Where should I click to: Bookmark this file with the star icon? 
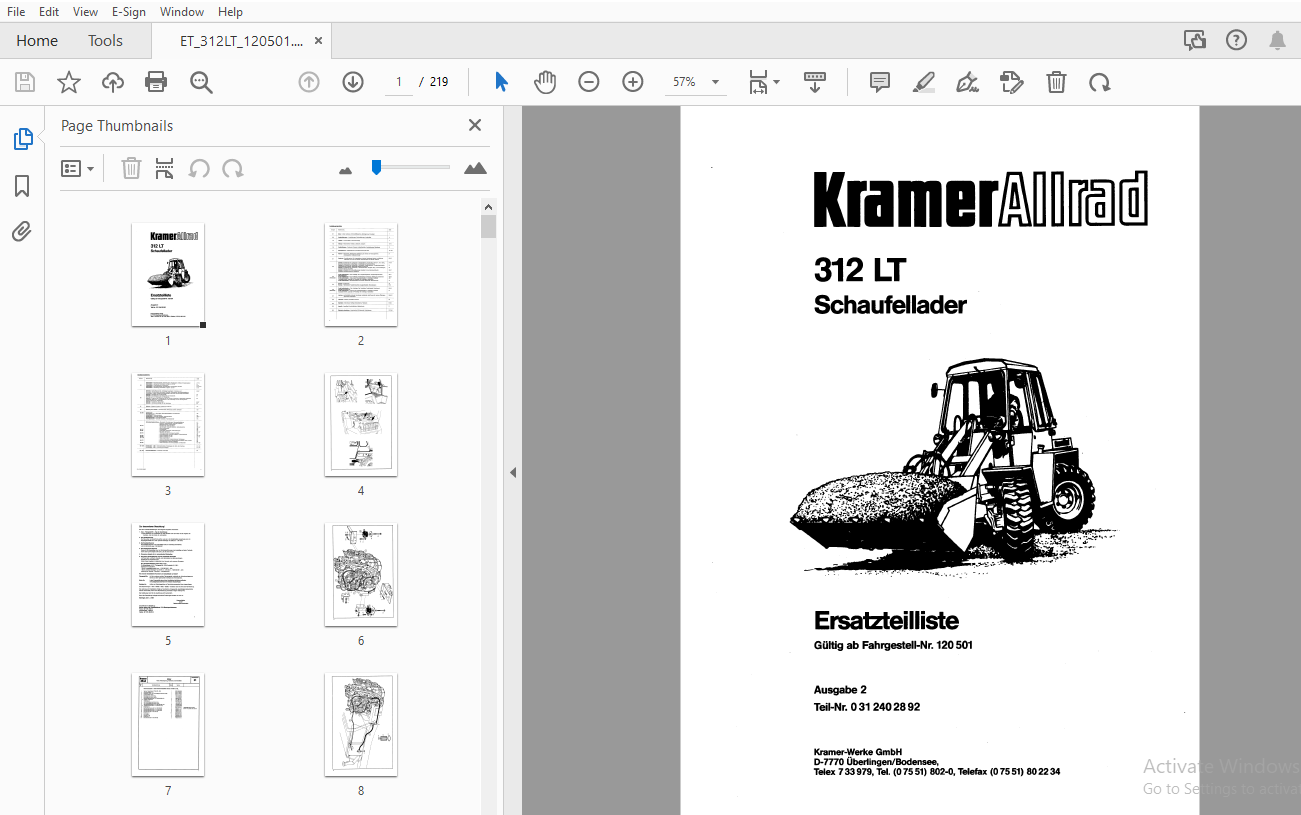tap(69, 82)
